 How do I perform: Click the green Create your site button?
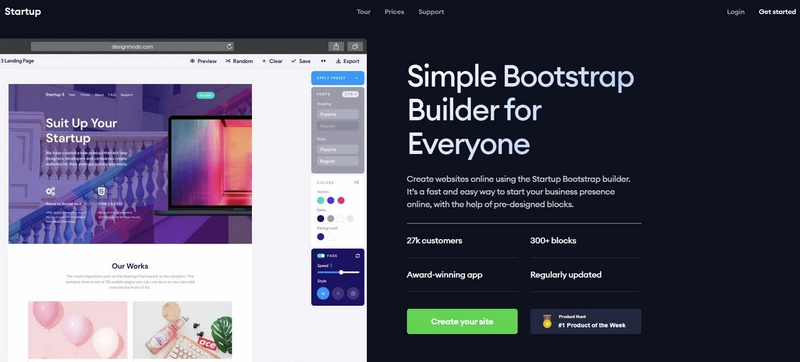[462, 322]
